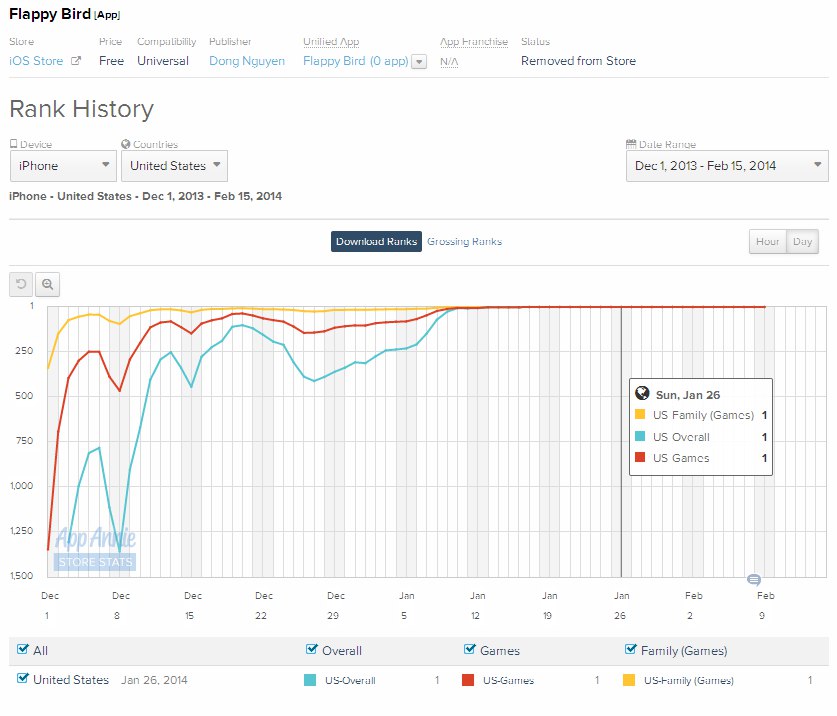Click the 'US-Games' legend label
Screen dimensions: 837x716
coord(508,680)
